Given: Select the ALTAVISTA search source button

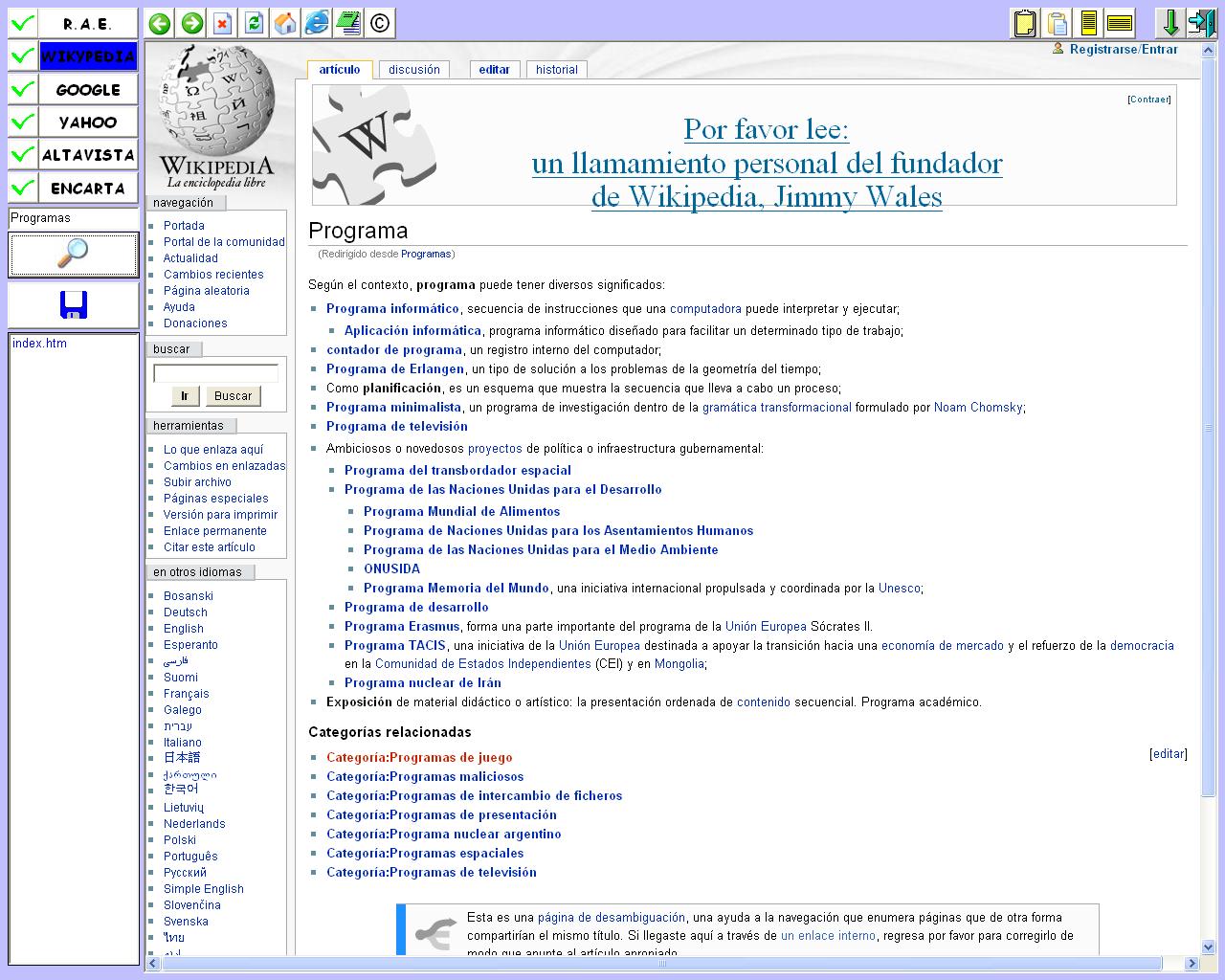Looking at the screenshot, I should tap(88, 154).
